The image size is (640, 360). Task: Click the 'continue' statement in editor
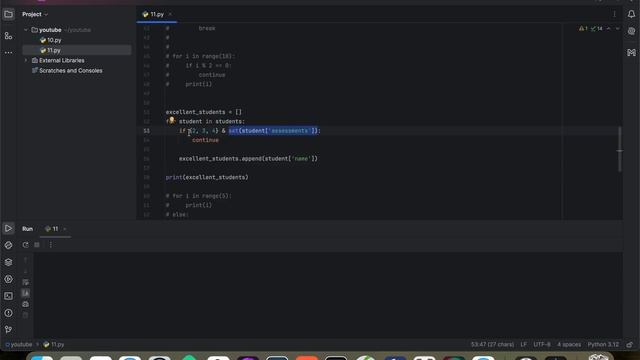(205, 140)
